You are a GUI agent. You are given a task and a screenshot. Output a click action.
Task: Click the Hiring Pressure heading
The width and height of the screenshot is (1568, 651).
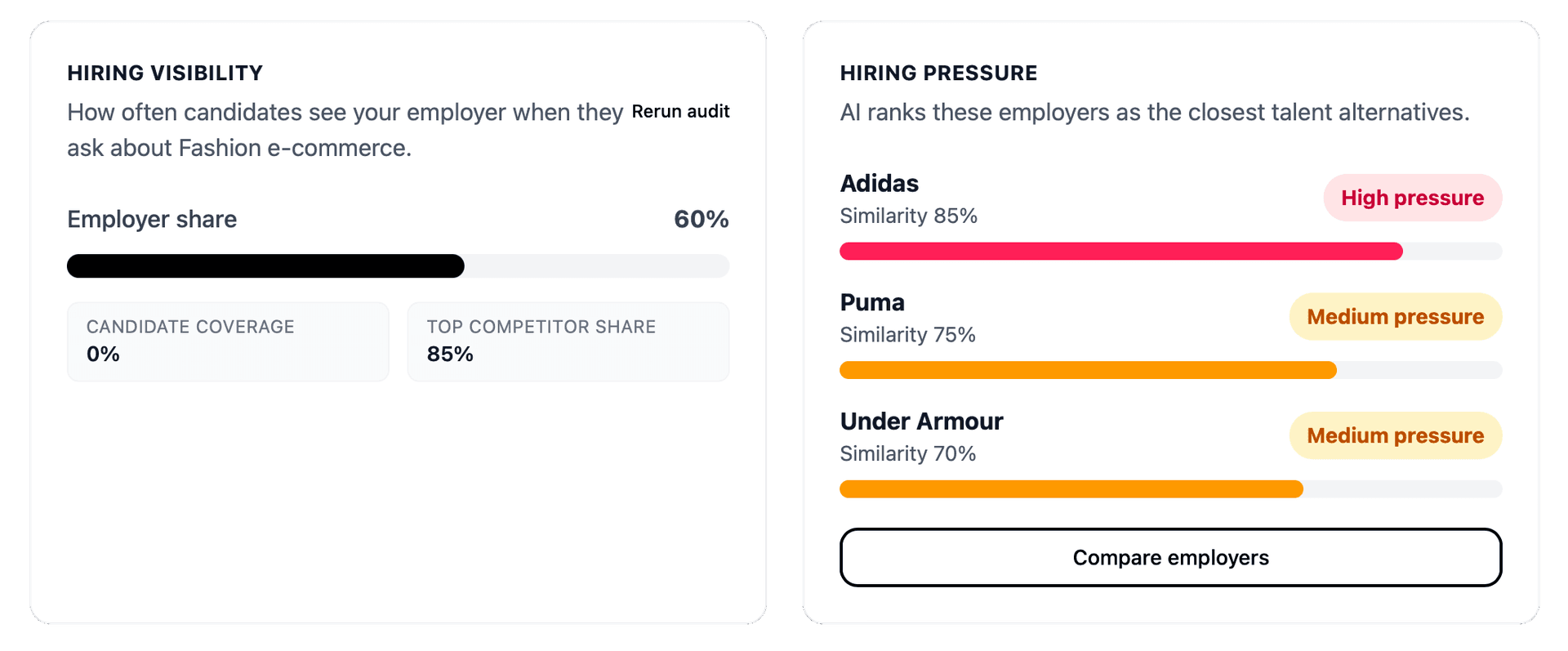[938, 74]
